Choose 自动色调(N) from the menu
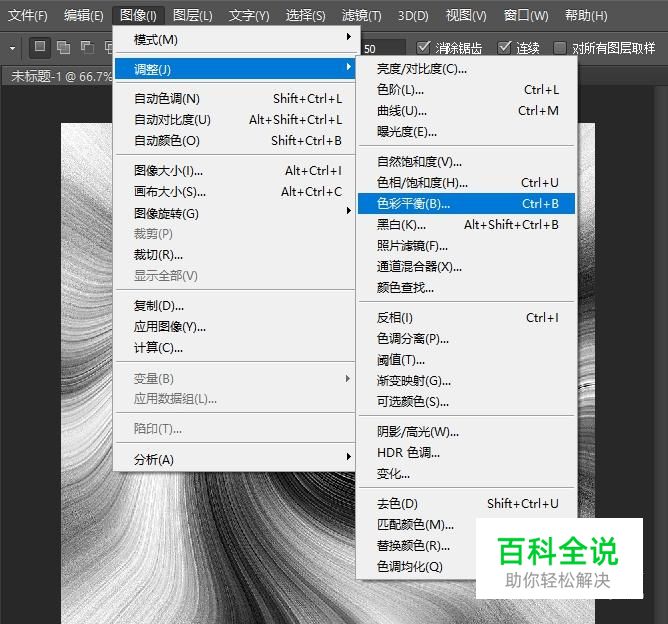Screen dimensions: 668x624 [x=235, y=98]
